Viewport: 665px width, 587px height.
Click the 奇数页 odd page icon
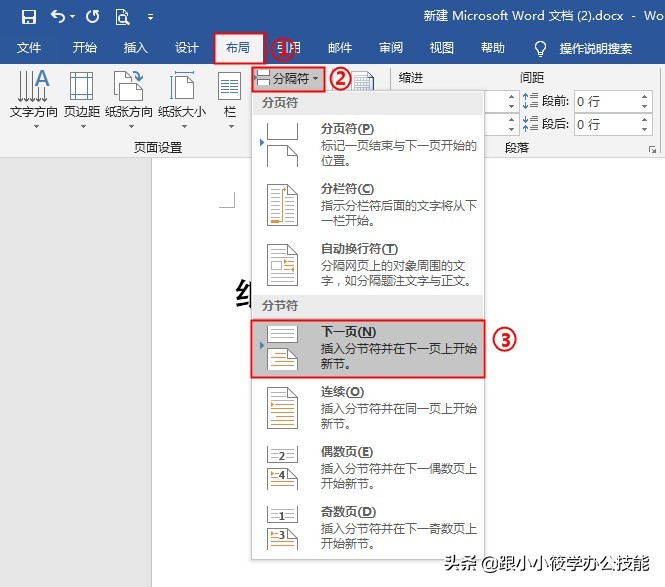282,528
